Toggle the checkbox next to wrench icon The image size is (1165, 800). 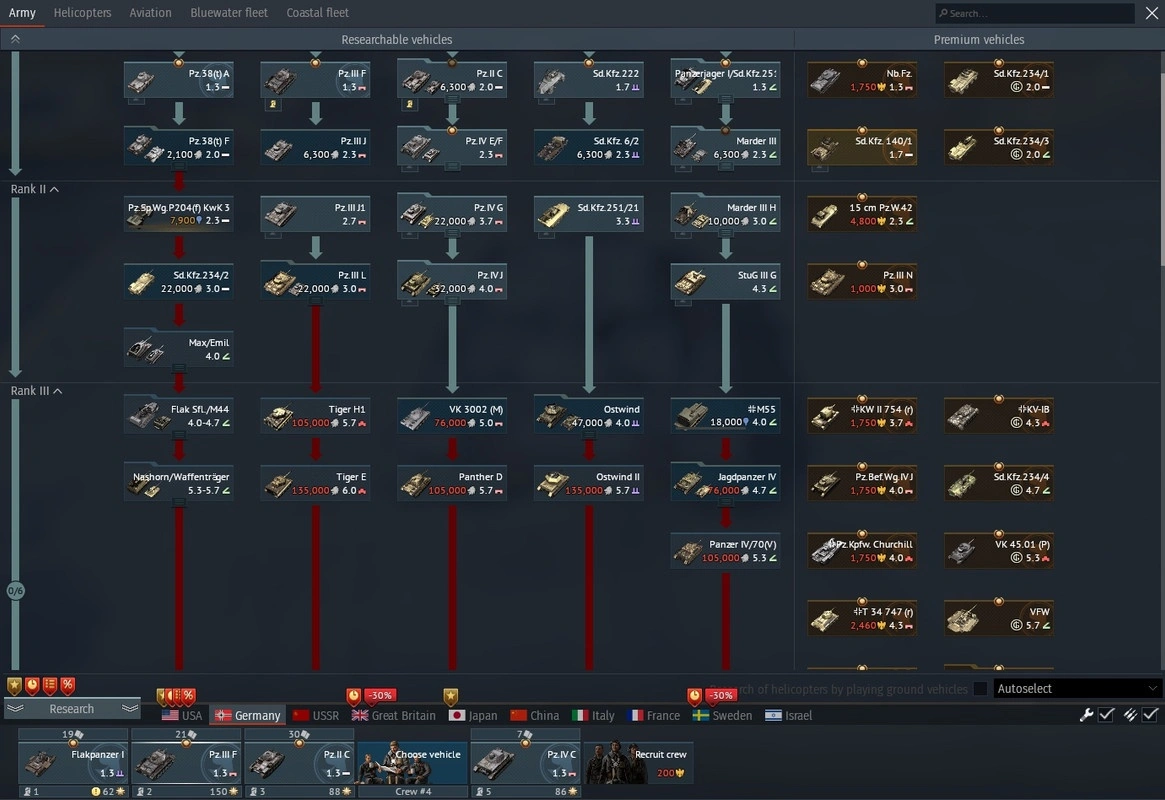click(1107, 715)
